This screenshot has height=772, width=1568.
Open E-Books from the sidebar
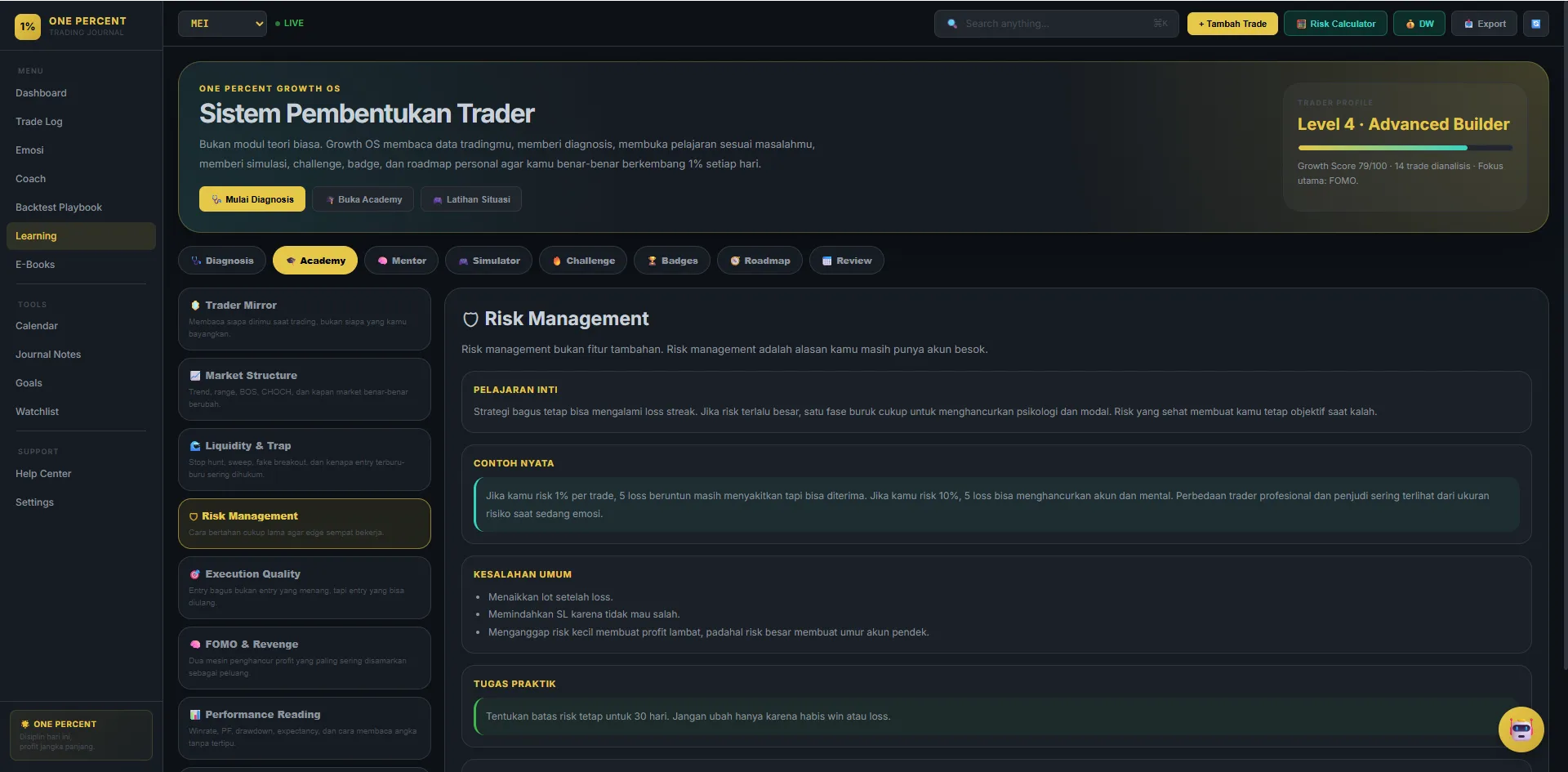pyautogui.click(x=81, y=265)
